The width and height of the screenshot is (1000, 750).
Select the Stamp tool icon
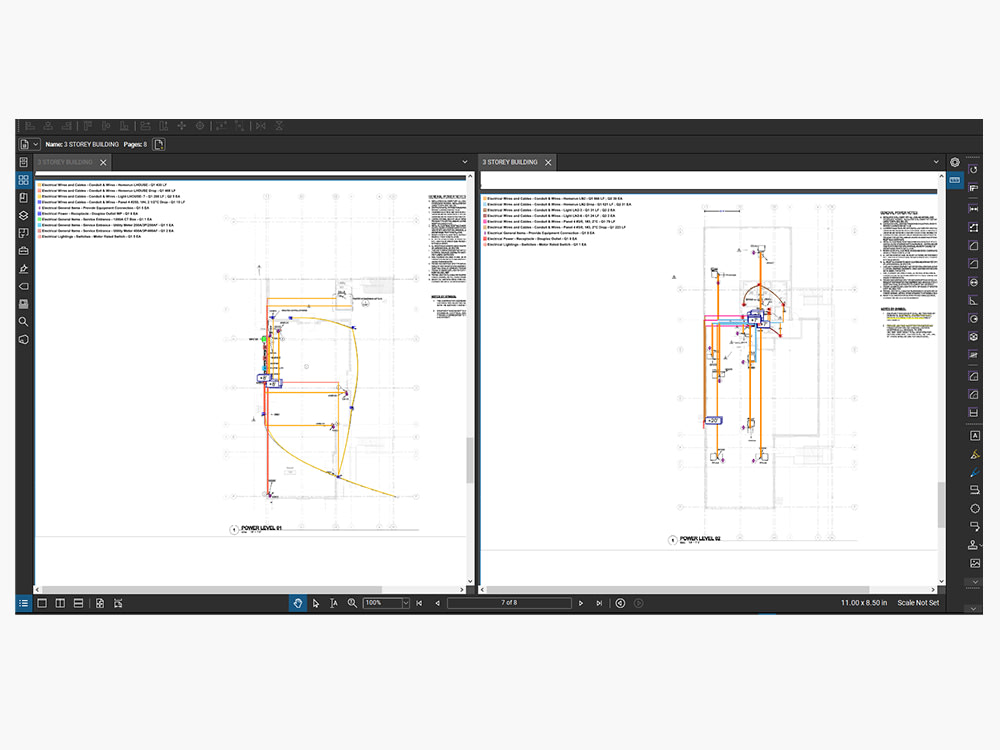(973, 545)
